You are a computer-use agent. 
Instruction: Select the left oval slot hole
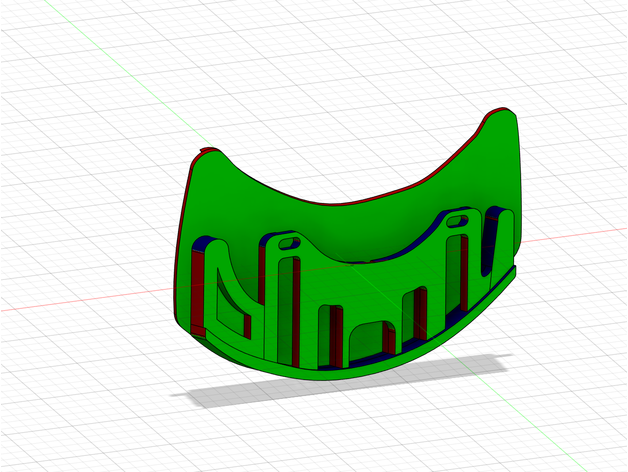tap(291, 242)
